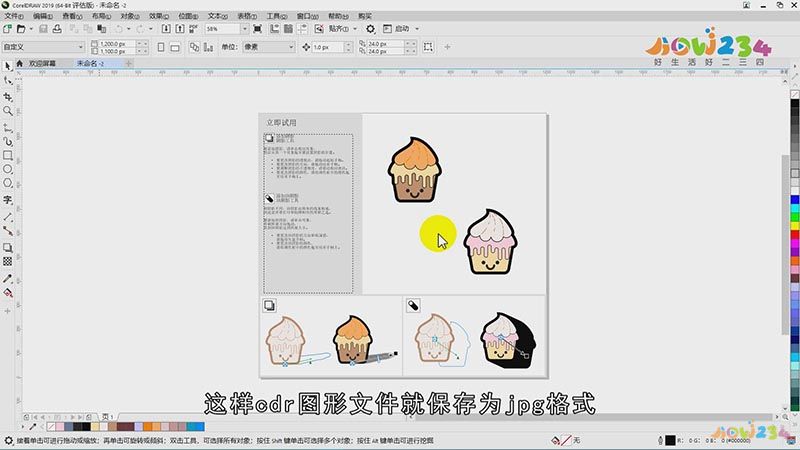Select the Zoom magnifier tool
This screenshot has width=800, height=450.
click(8, 111)
